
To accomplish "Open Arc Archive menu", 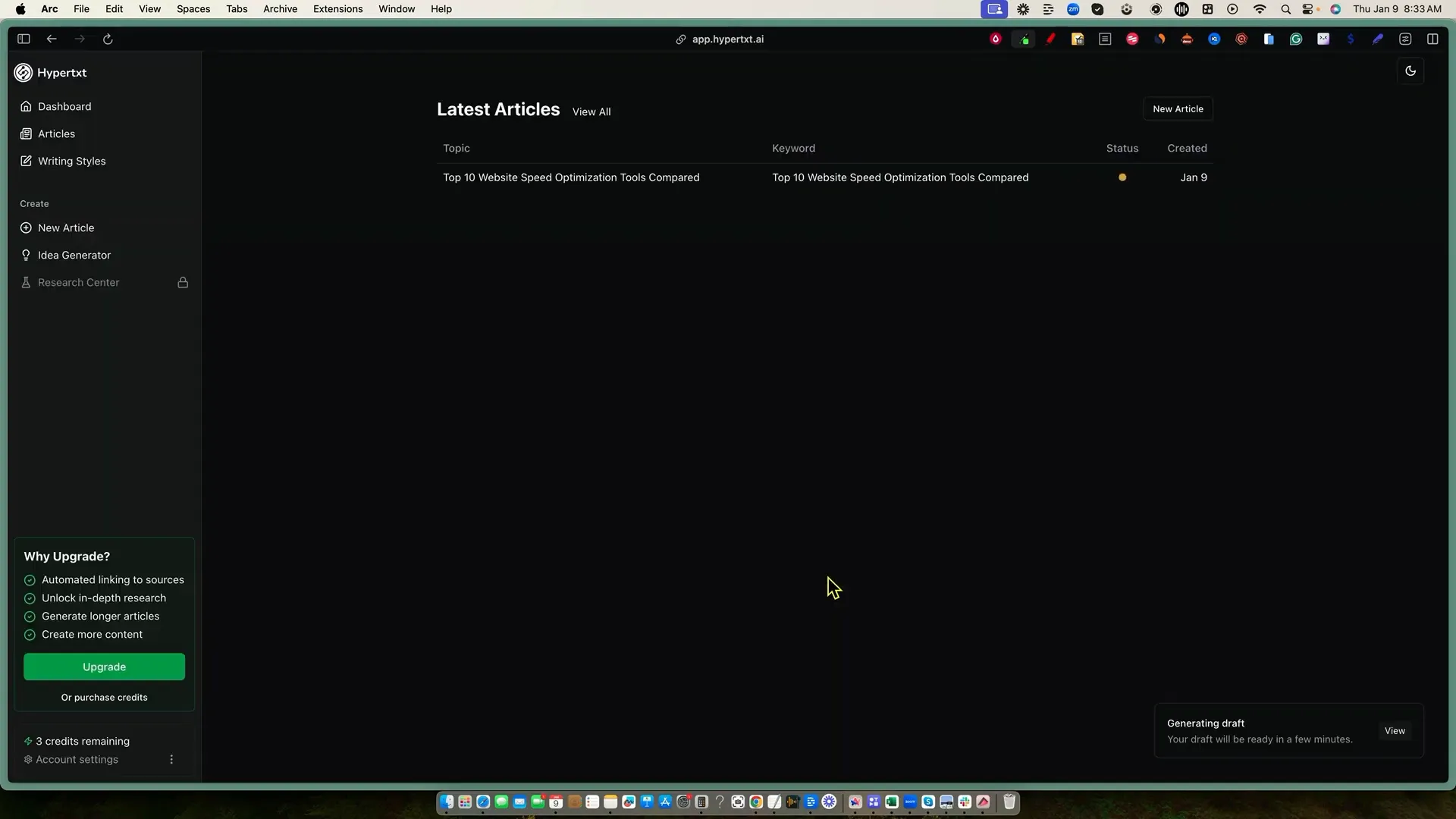I will point(280,9).
